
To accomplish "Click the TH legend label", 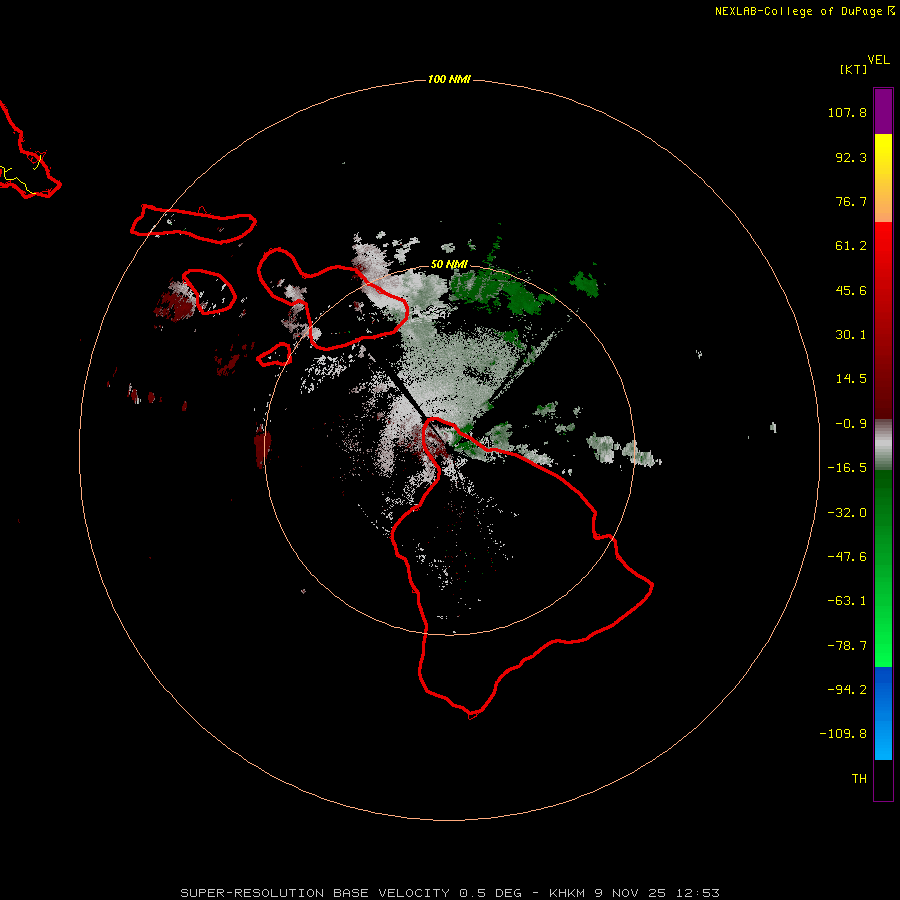I will pos(859,779).
